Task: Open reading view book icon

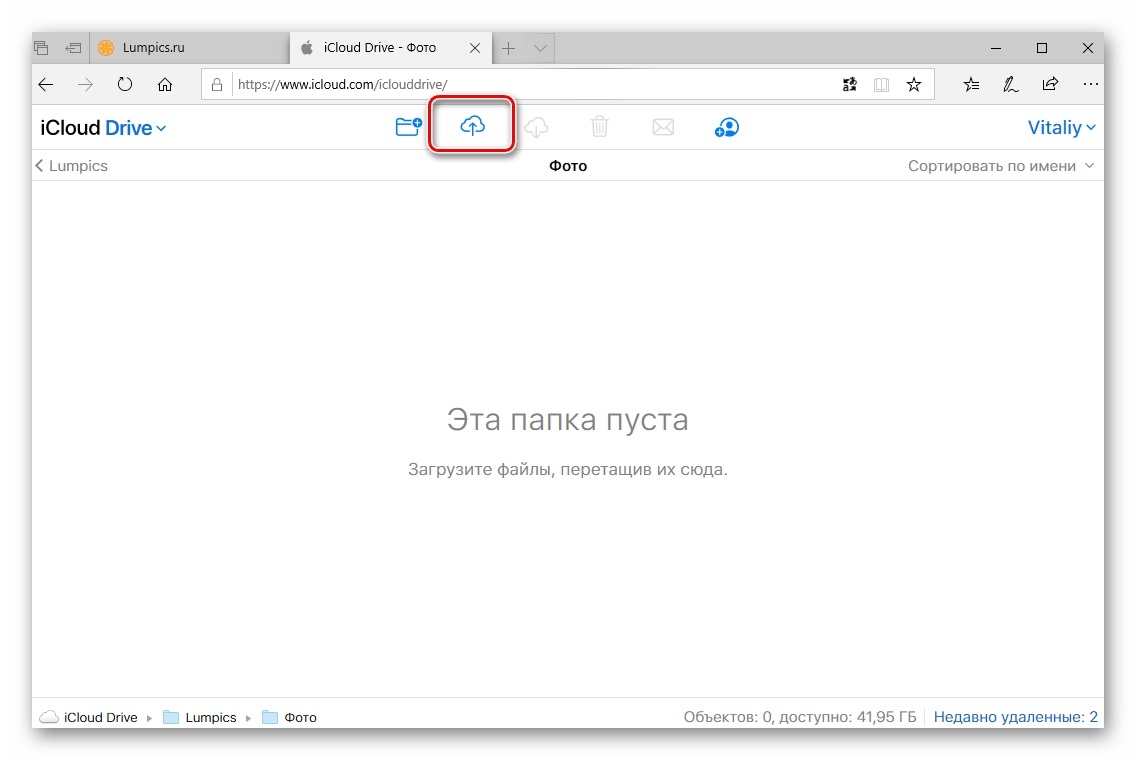Action: 881,85
